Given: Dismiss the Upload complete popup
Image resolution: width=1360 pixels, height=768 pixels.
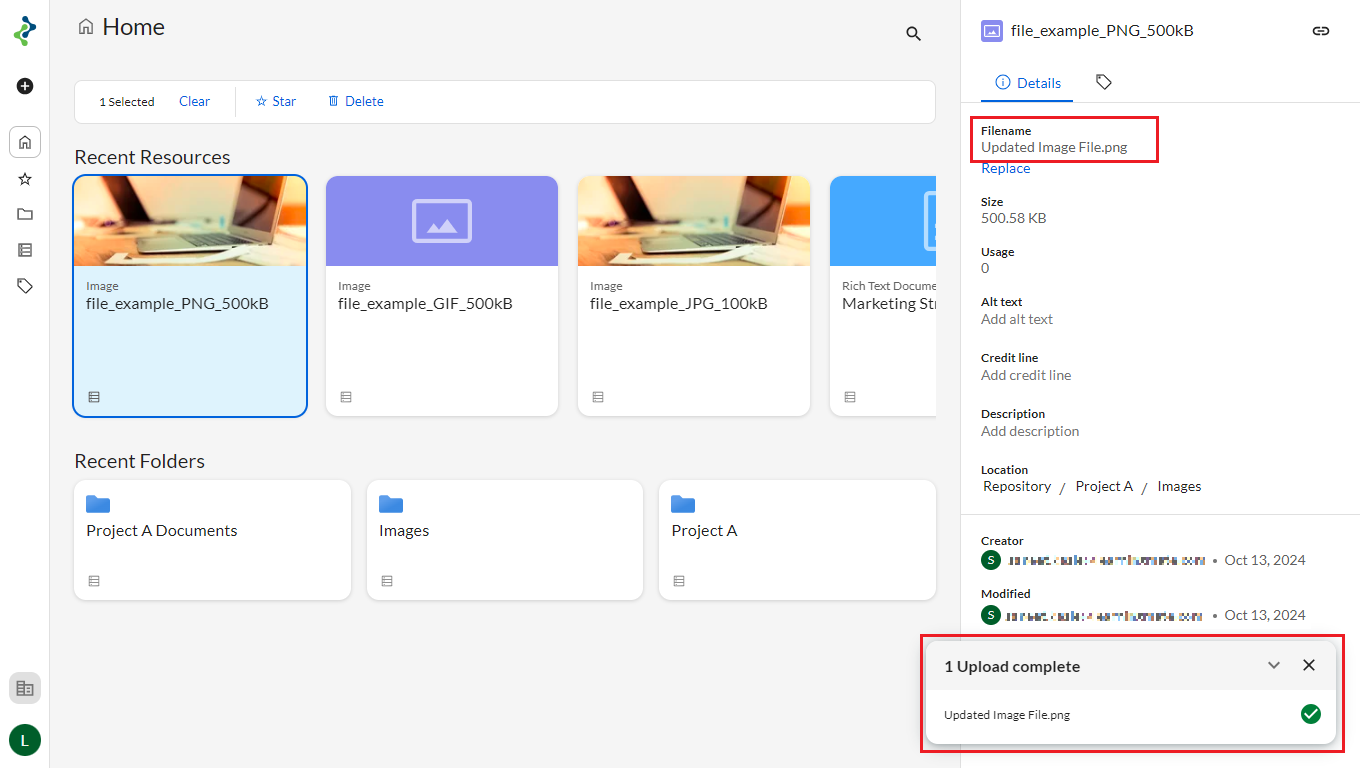Looking at the screenshot, I should [x=1308, y=666].
